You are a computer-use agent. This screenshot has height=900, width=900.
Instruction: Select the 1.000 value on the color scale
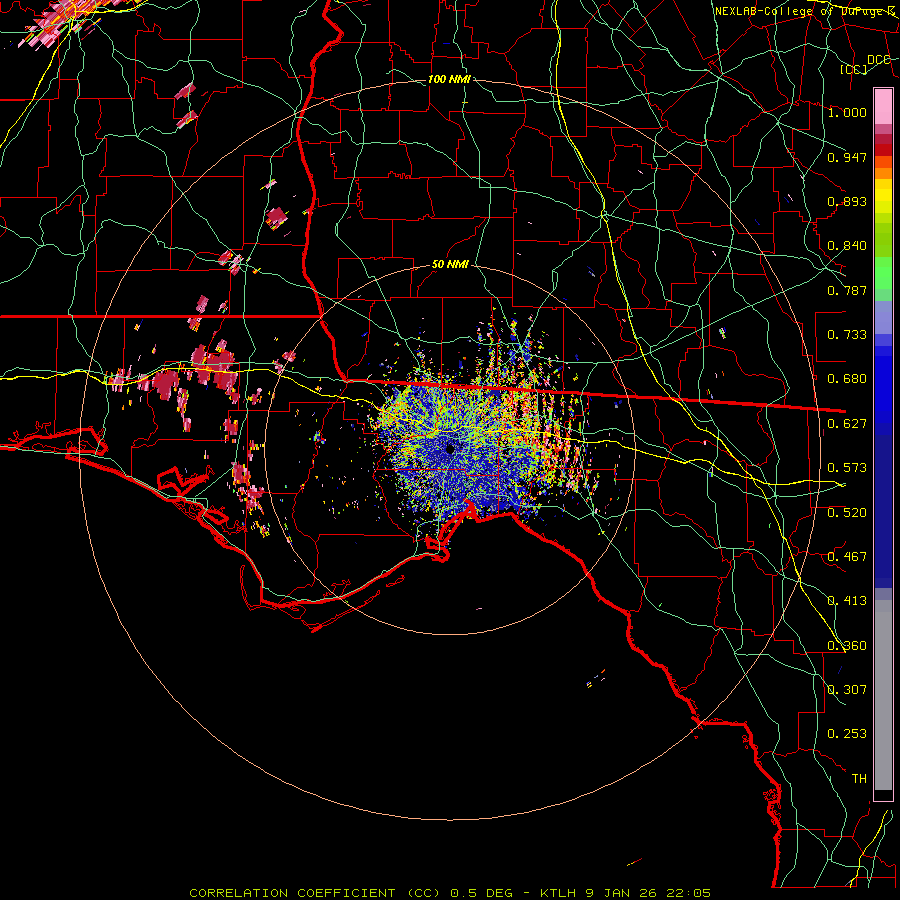point(847,112)
